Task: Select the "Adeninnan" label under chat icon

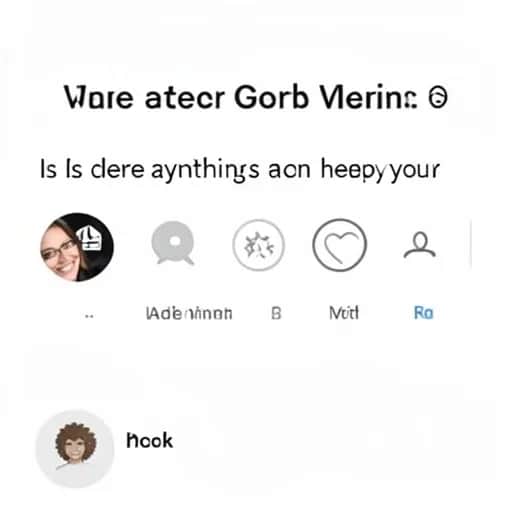Action: click(x=189, y=313)
